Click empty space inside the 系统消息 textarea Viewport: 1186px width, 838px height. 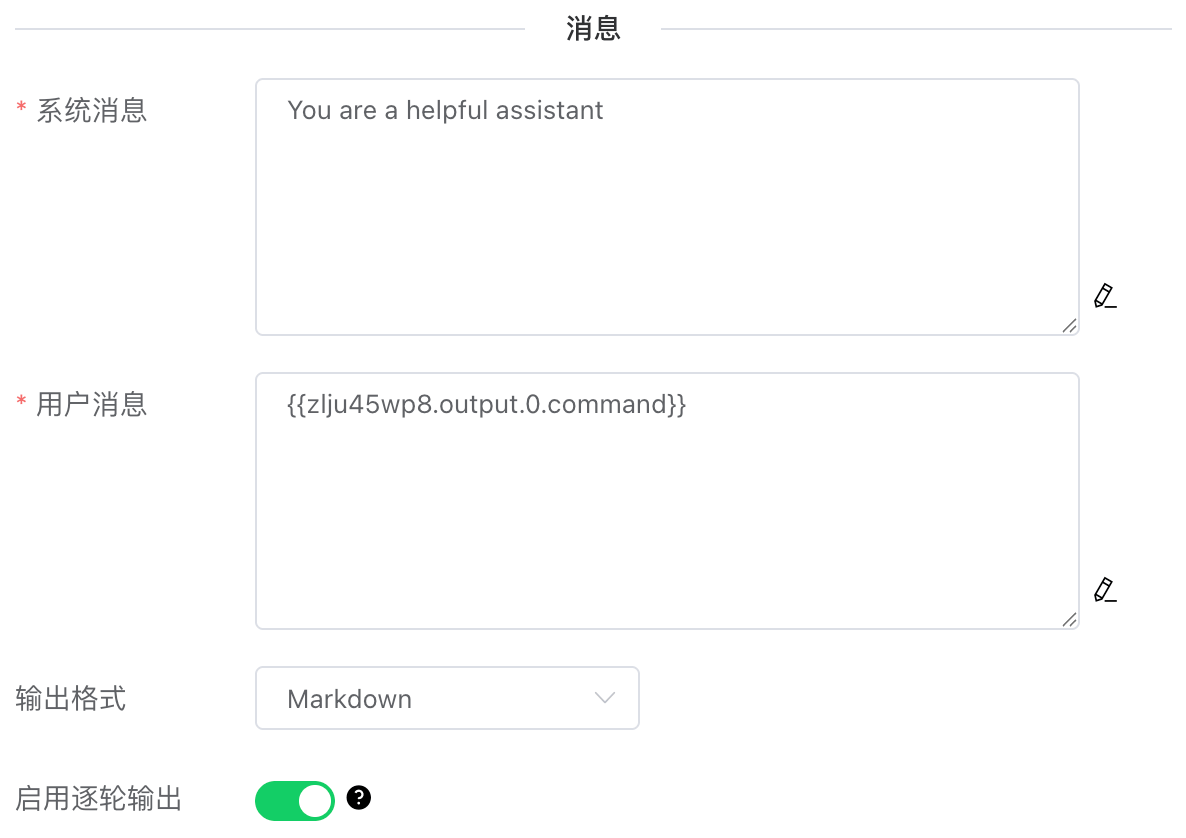[667, 230]
